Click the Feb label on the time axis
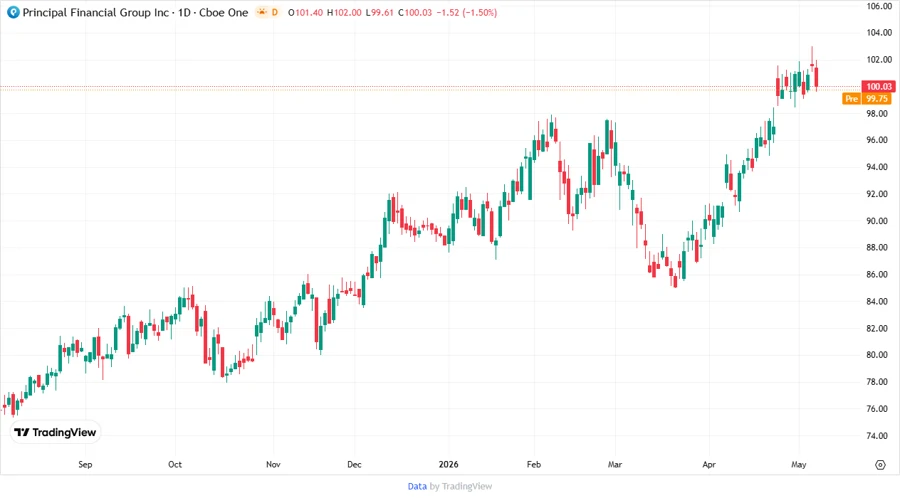Screen dimensions: 900x498 pyautogui.click(x=534, y=464)
